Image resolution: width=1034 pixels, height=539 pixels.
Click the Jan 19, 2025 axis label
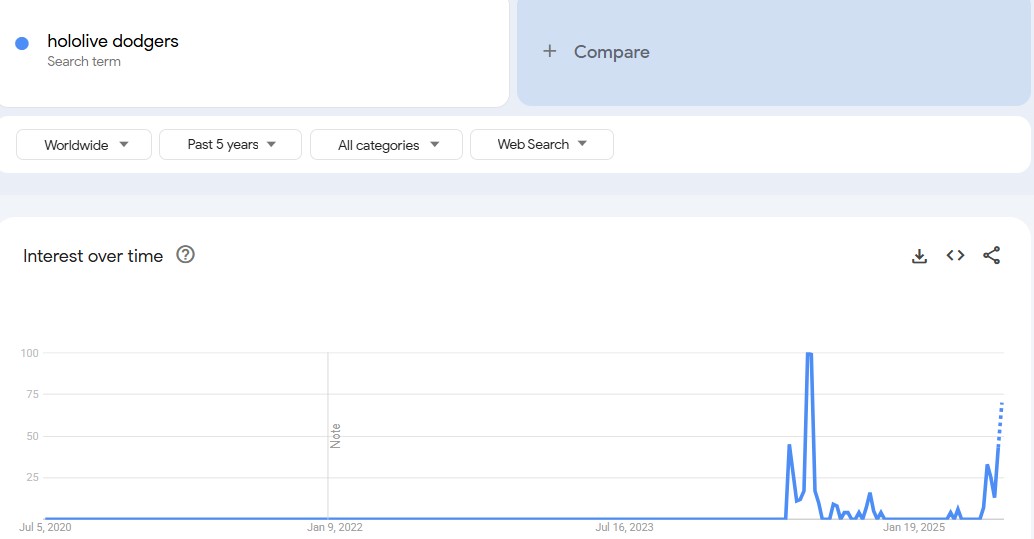pyautogui.click(x=914, y=527)
